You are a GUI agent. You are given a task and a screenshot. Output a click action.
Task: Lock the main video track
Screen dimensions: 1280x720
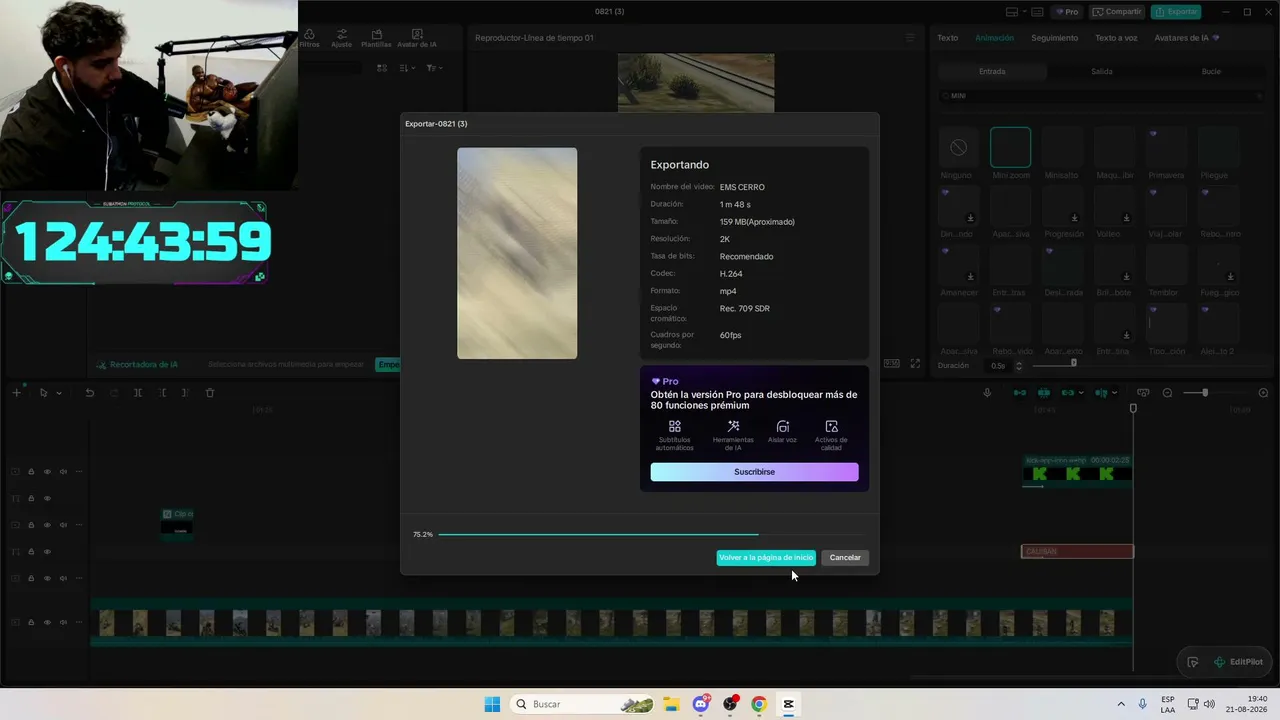tap(31, 622)
